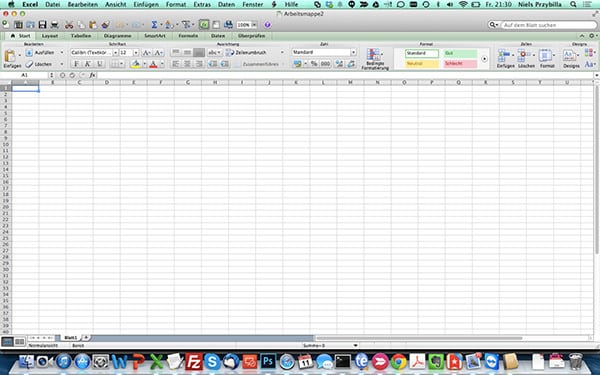Click the Cut scissors icon
The height and width of the screenshot is (375, 600).
click(x=69, y=25)
